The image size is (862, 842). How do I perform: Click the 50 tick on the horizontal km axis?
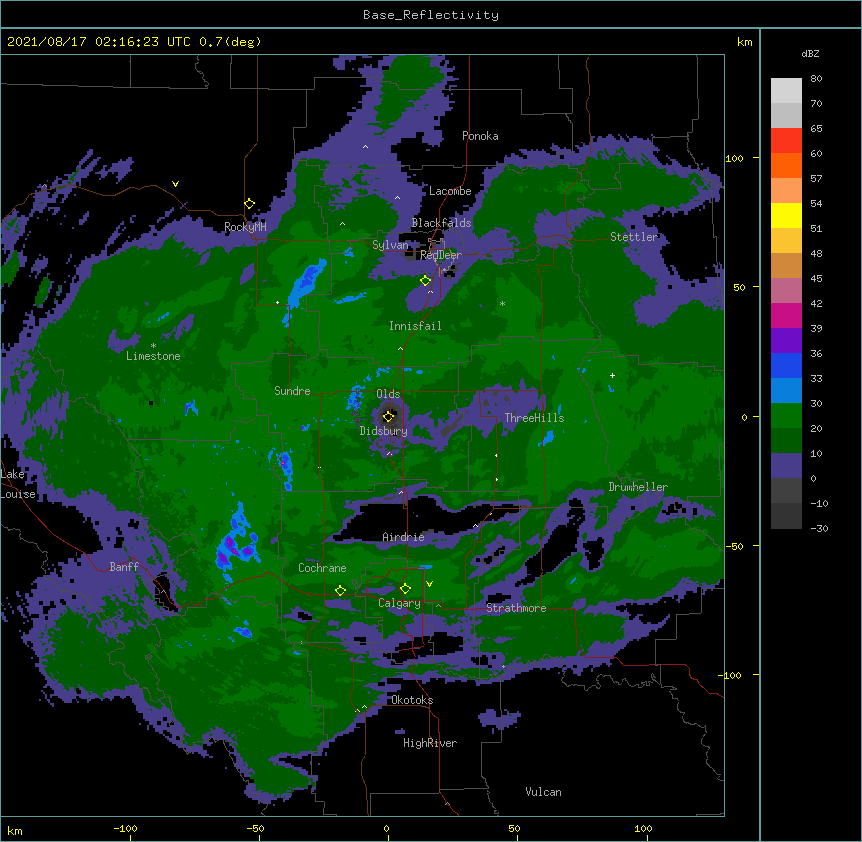click(514, 828)
